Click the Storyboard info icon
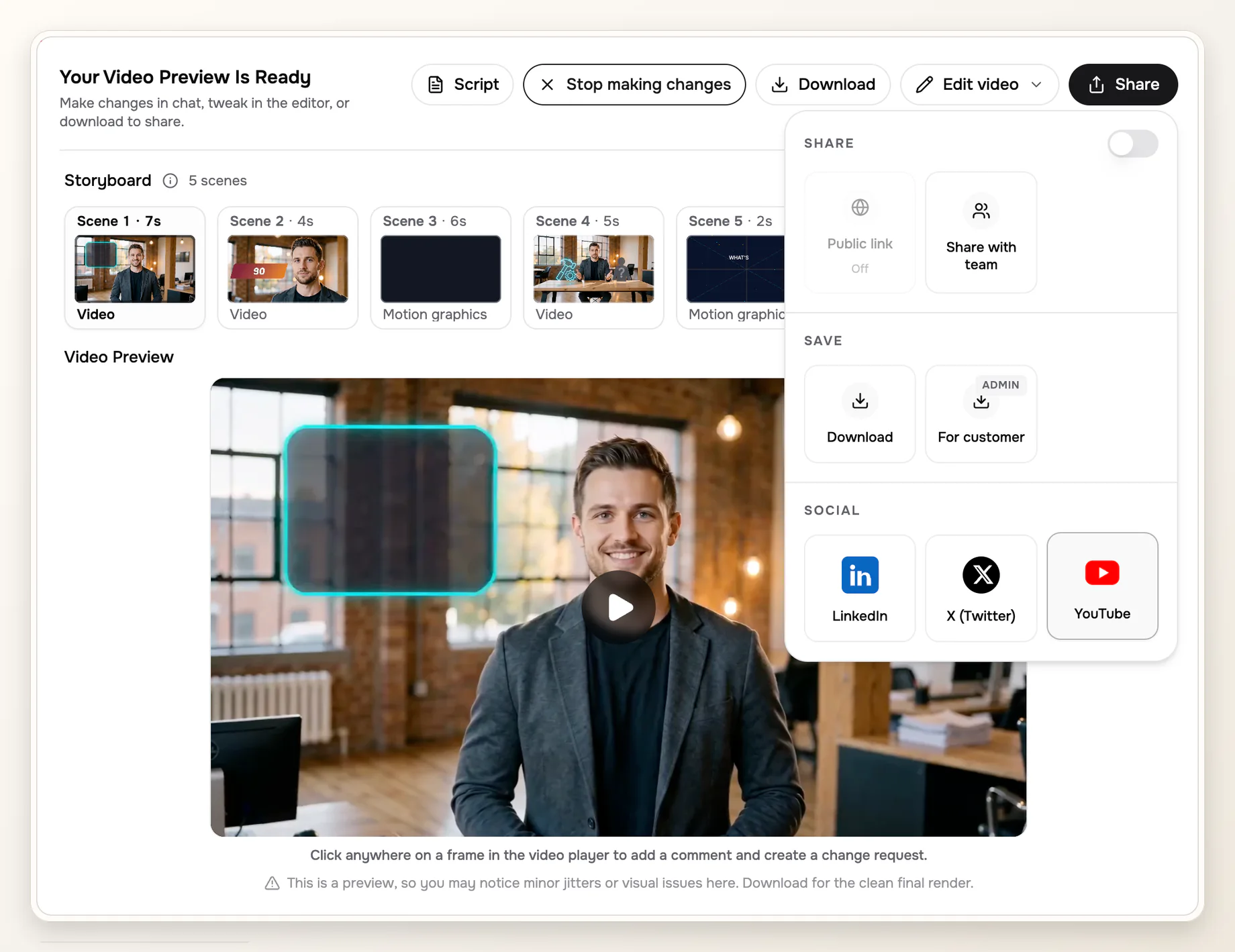 (170, 180)
